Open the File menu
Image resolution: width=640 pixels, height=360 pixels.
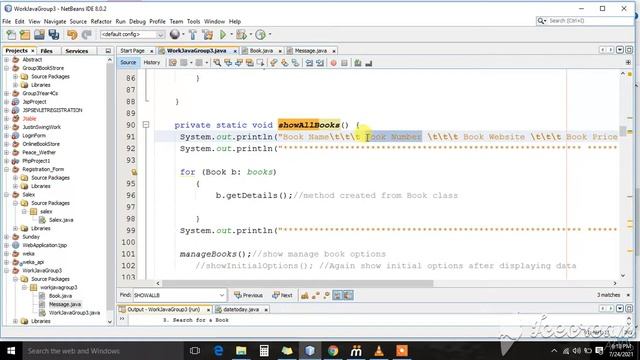coord(7,21)
